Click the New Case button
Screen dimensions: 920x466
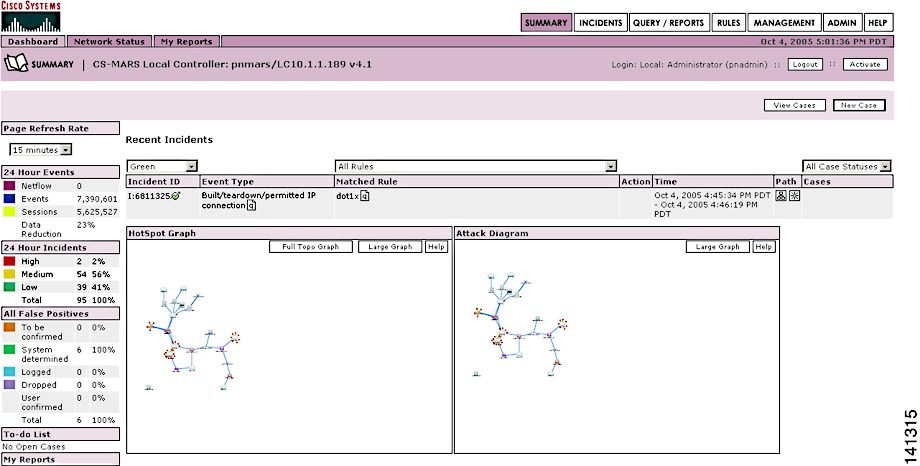(x=859, y=105)
